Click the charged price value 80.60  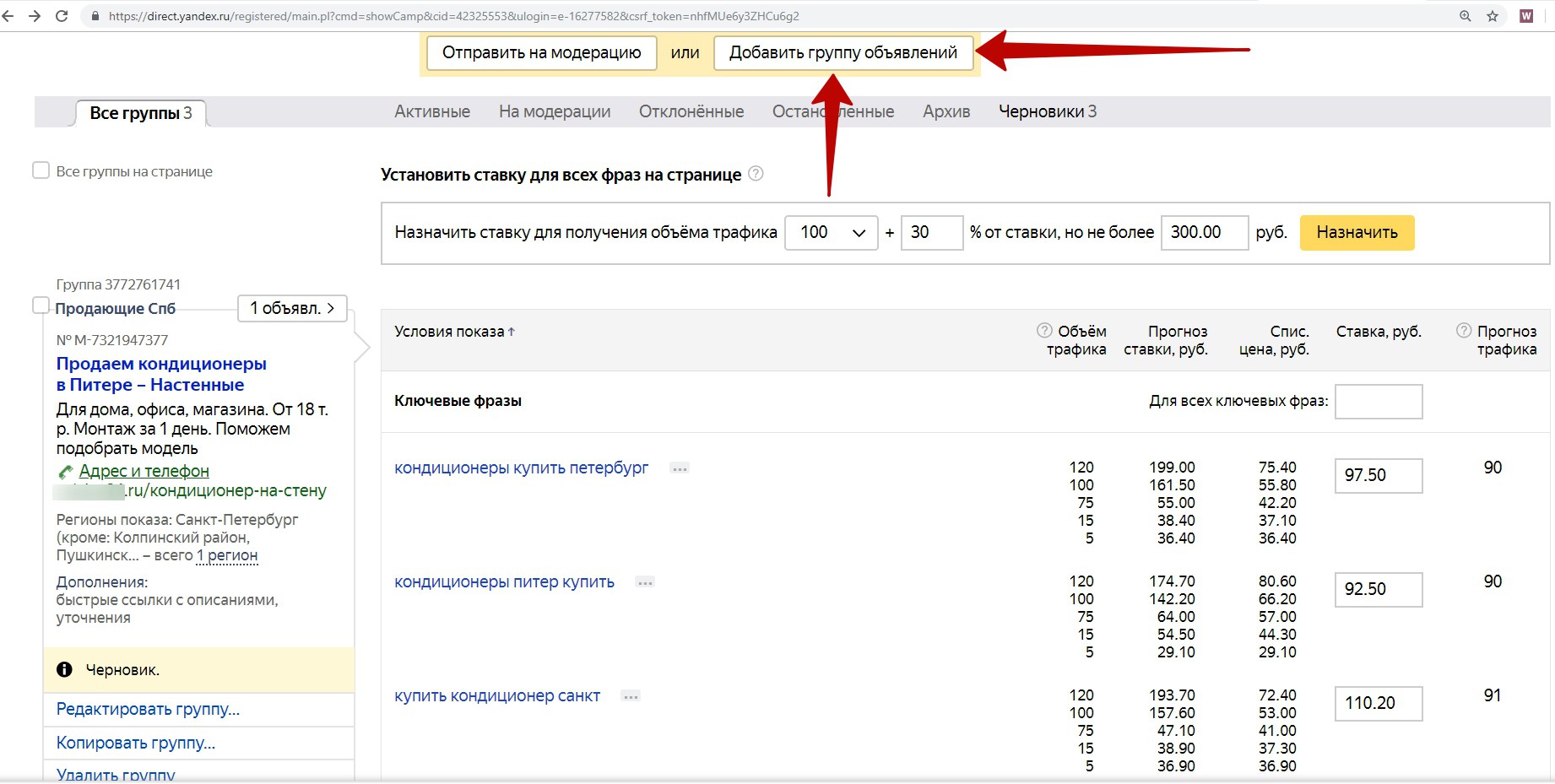click(x=1277, y=581)
